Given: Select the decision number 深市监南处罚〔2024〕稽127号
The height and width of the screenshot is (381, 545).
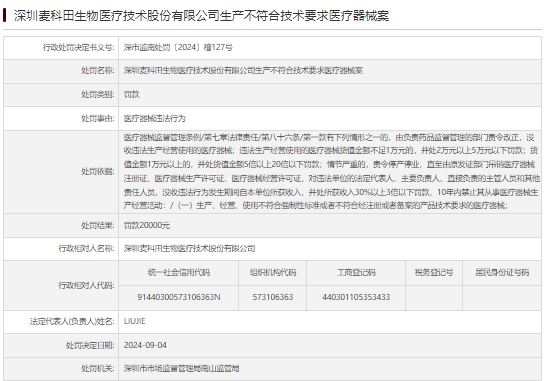Looking at the screenshot, I should [x=178, y=47].
